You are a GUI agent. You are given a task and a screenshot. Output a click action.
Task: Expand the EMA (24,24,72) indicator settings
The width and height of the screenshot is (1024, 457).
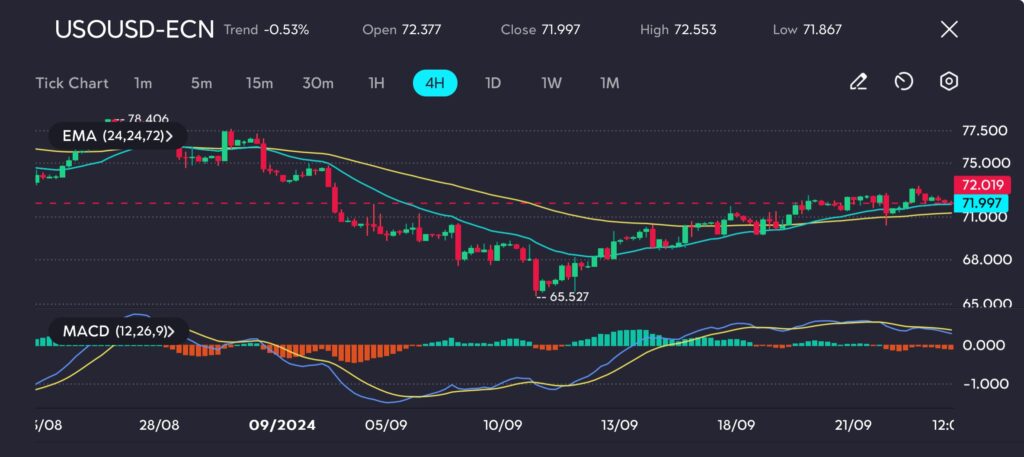(110, 135)
